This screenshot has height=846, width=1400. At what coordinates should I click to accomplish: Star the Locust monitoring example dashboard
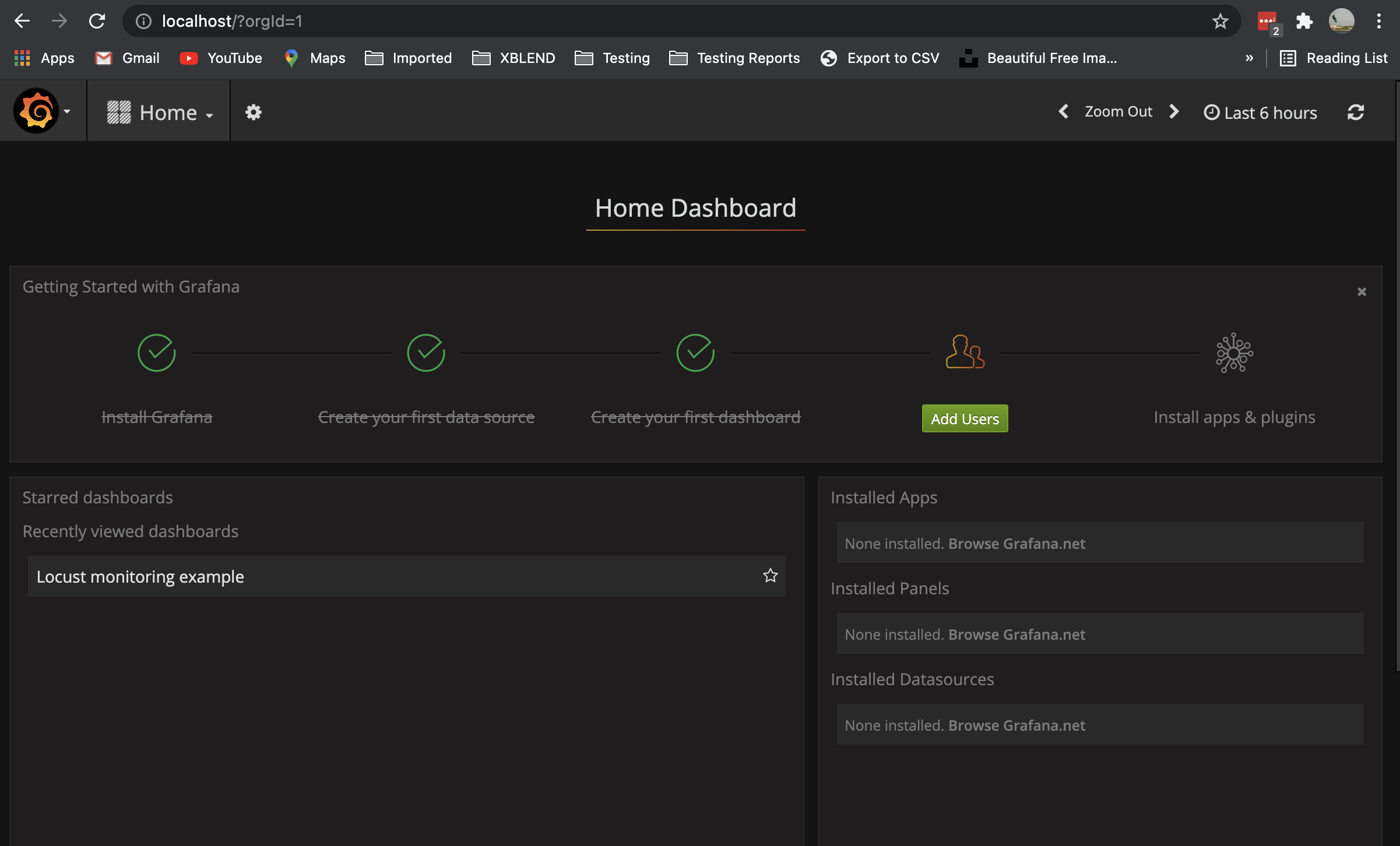(x=771, y=576)
